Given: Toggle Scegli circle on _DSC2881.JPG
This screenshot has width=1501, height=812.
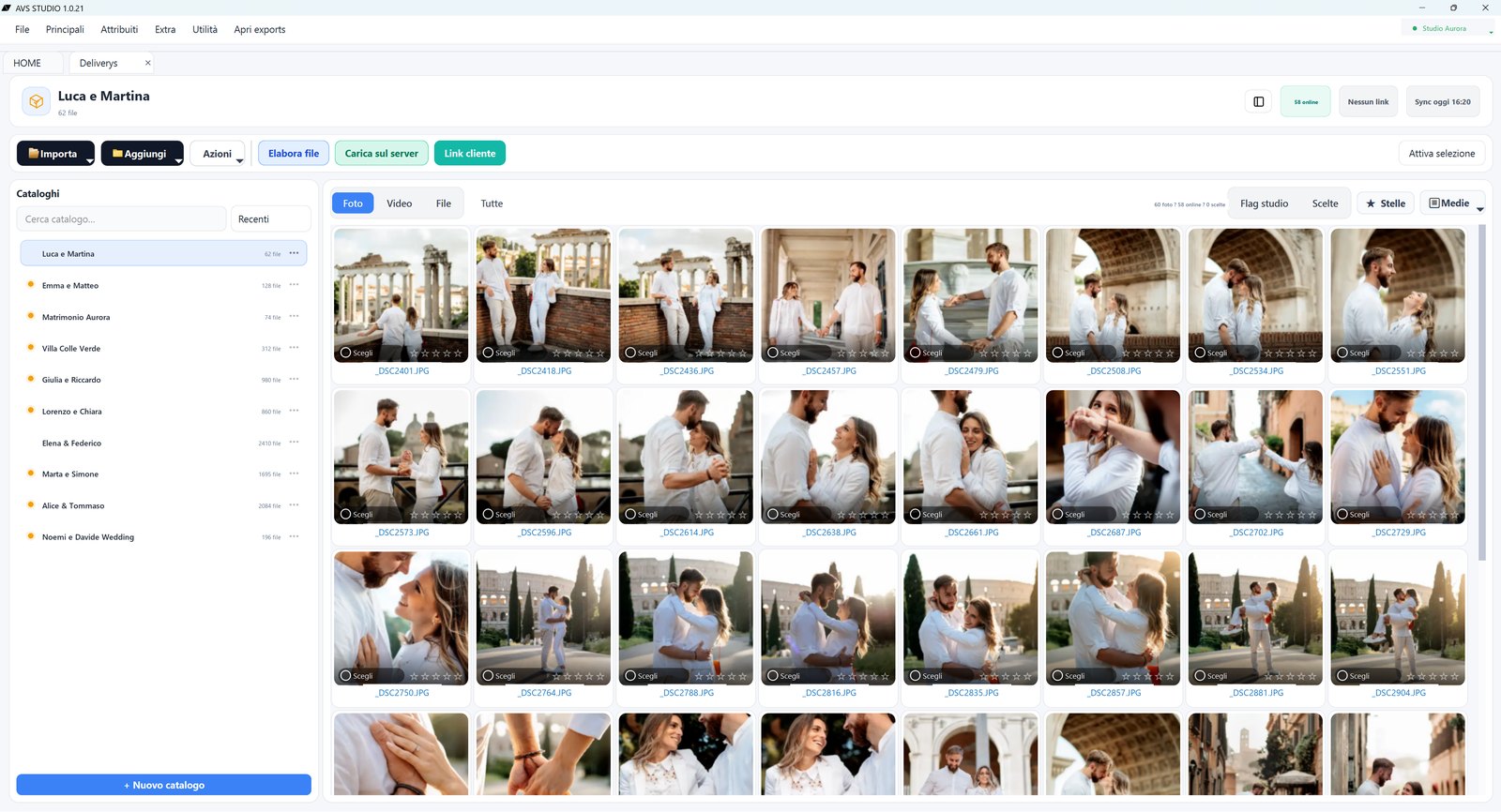Looking at the screenshot, I should (x=1200, y=676).
